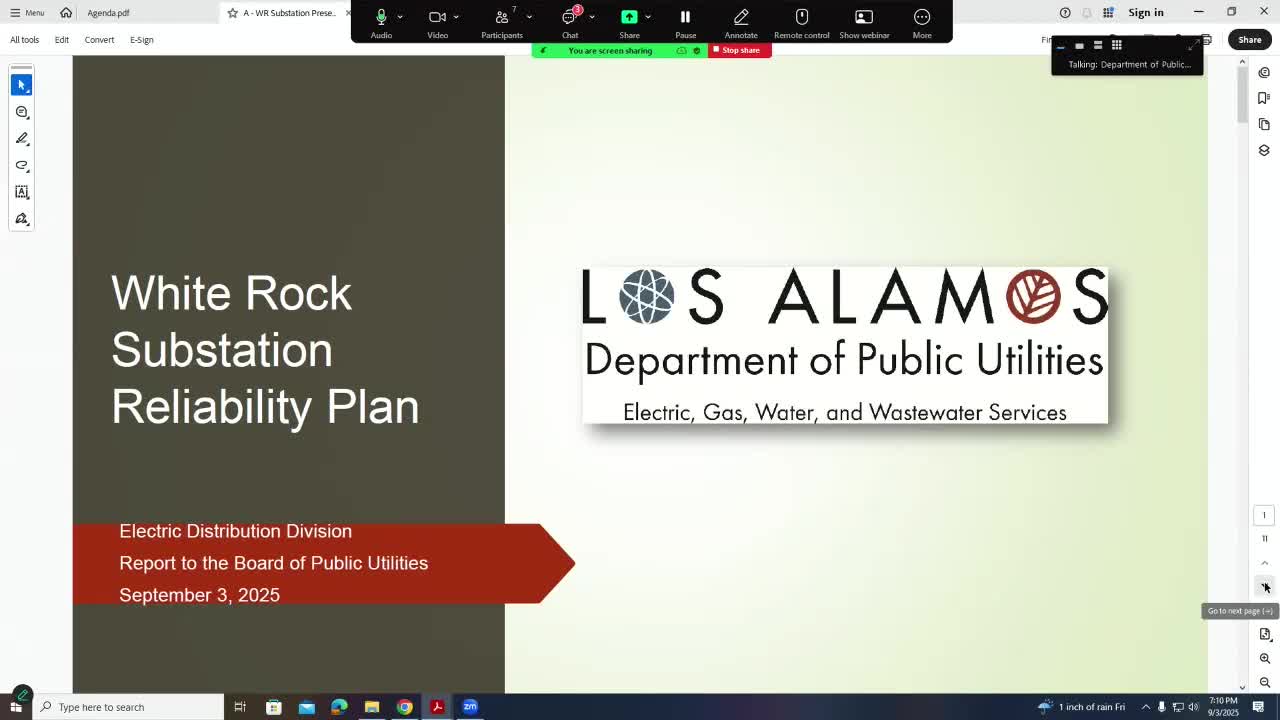Minimize the Zoom video panel
The image size is (1280, 720).
click(x=1061, y=46)
